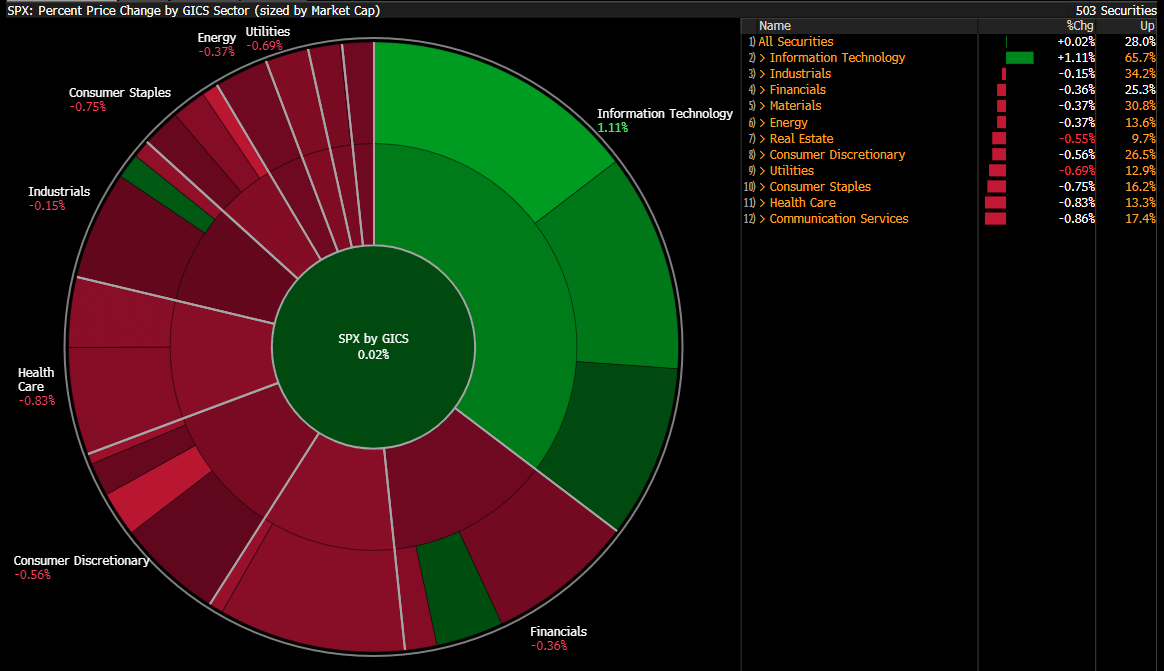Open Materials sector in the table
This screenshot has width=1164, height=671.
point(795,106)
